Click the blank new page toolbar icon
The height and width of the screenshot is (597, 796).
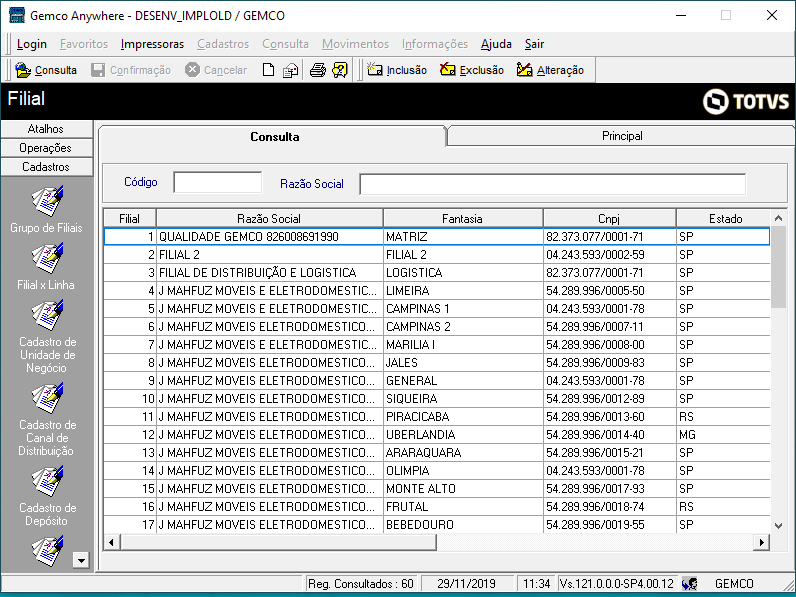[x=268, y=70]
